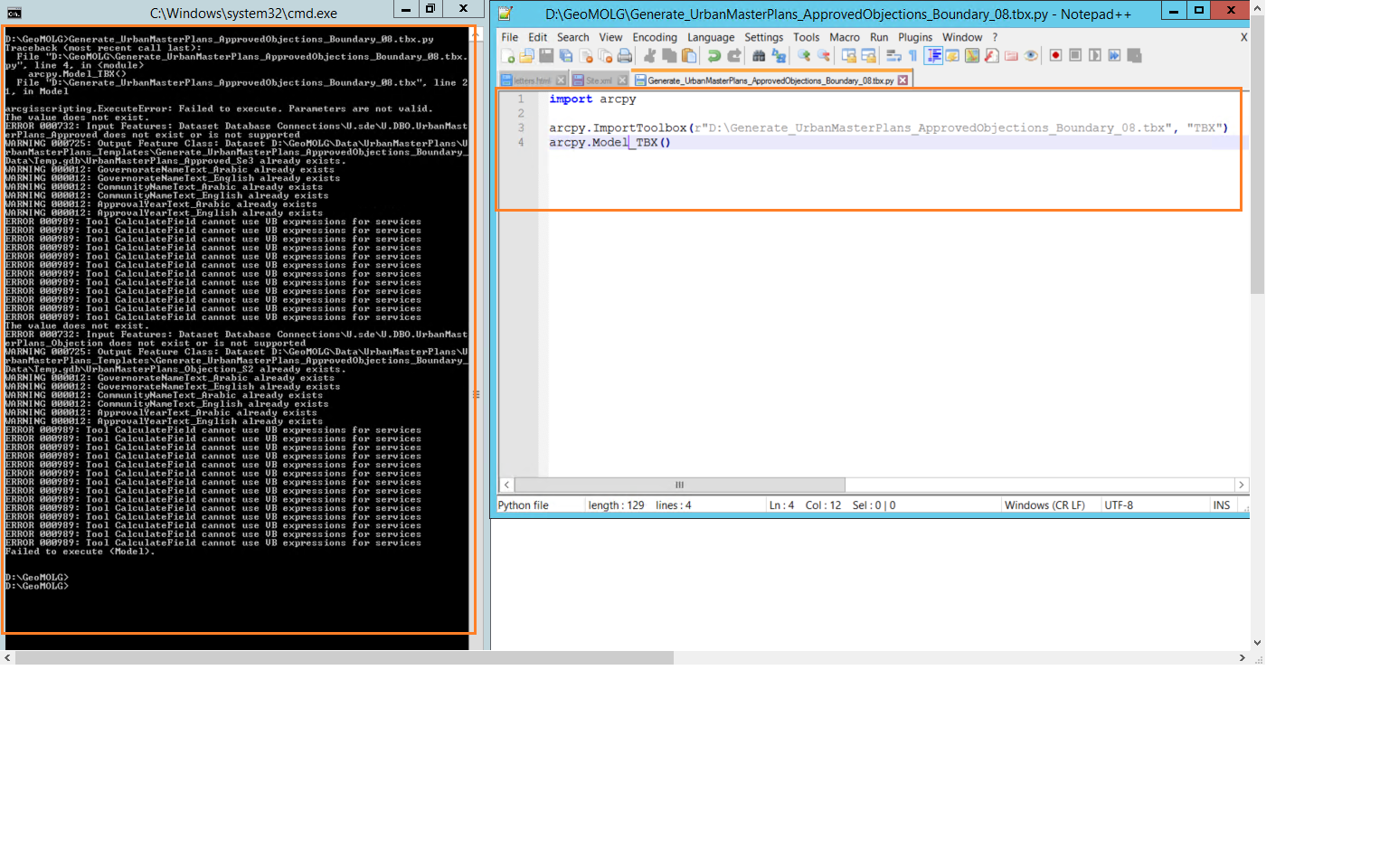The image size is (1389, 868).
Task: Save the current file via toolbar
Action: tap(546, 56)
